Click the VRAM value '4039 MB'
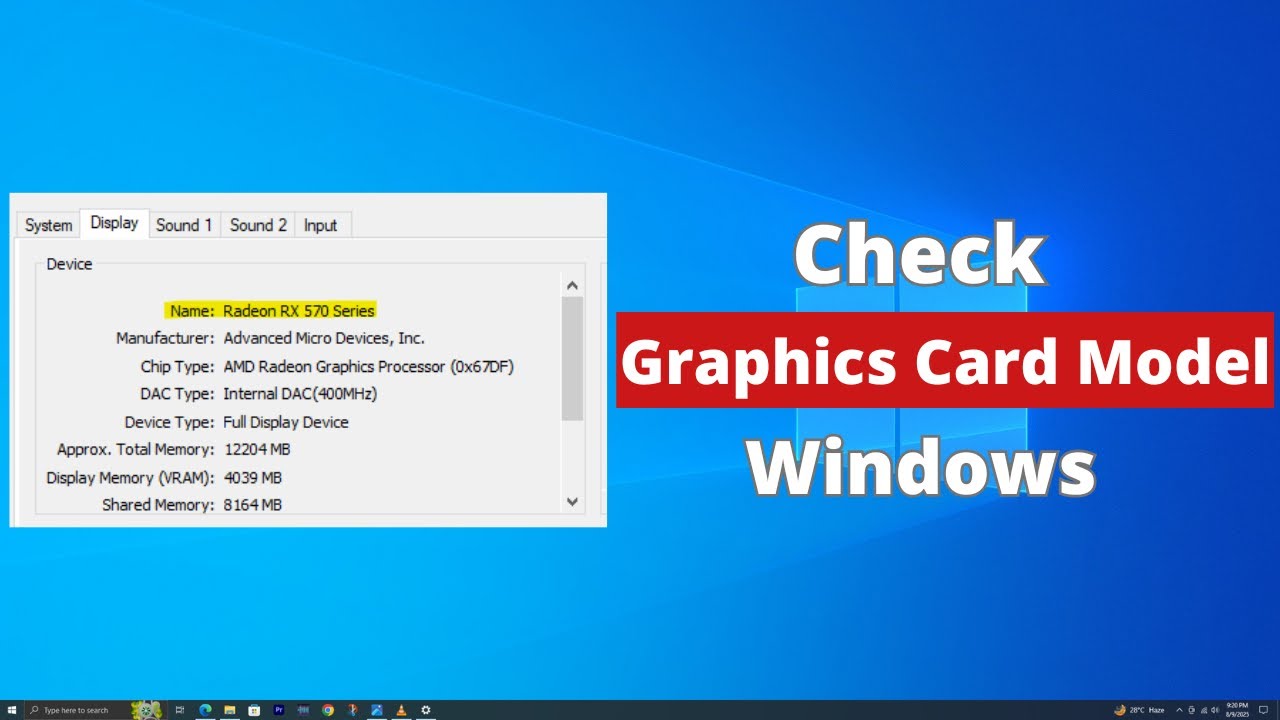Viewport: 1280px width, 720px height. (252, 478)
